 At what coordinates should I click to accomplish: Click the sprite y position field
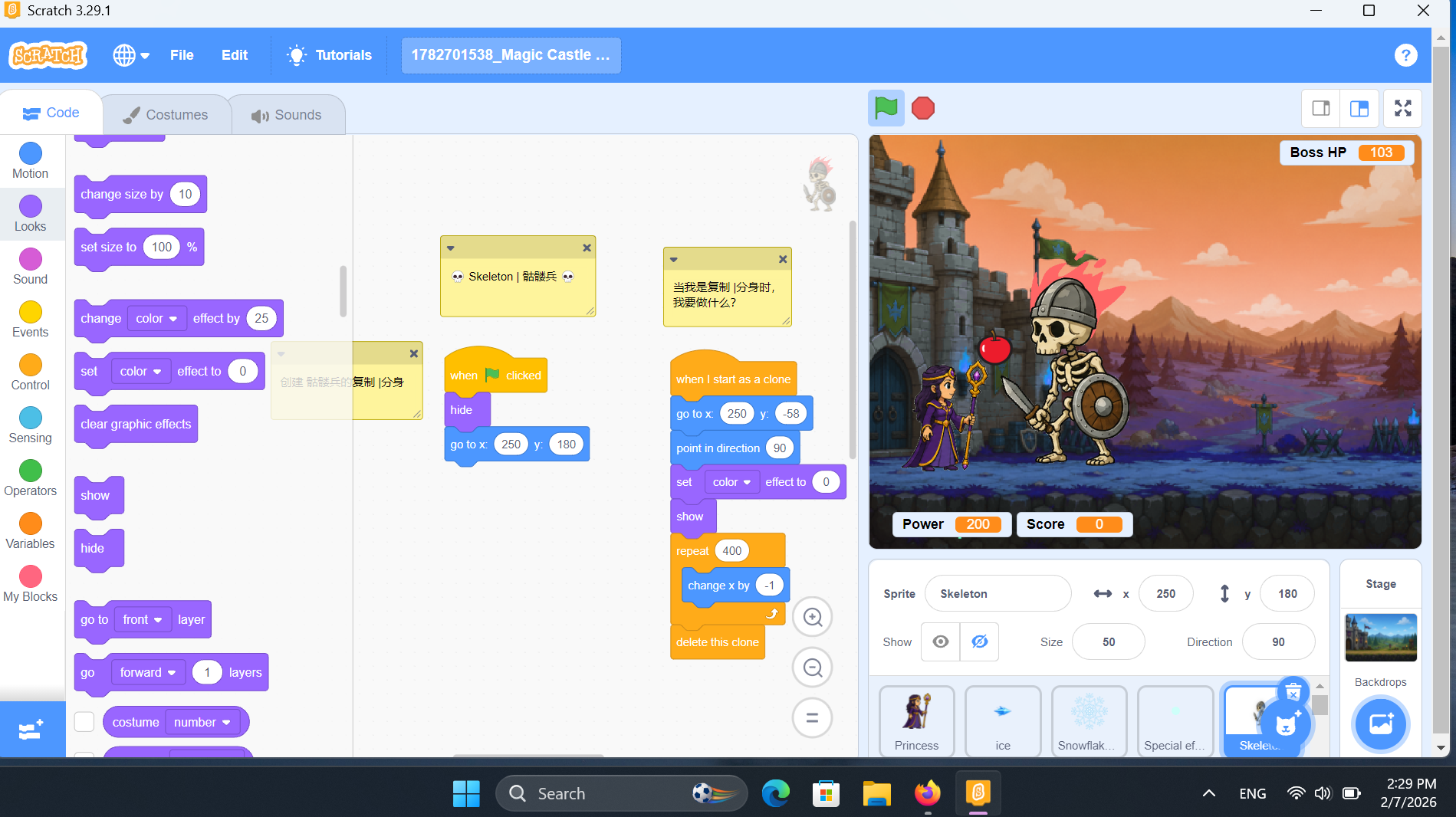pos(1287,594)
